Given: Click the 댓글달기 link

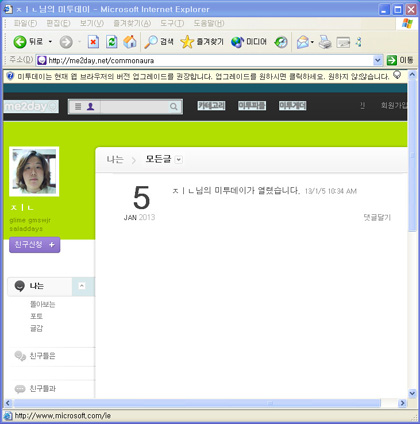Looking at the screenshot, I should pyautogui.click(x=377, y=218).
